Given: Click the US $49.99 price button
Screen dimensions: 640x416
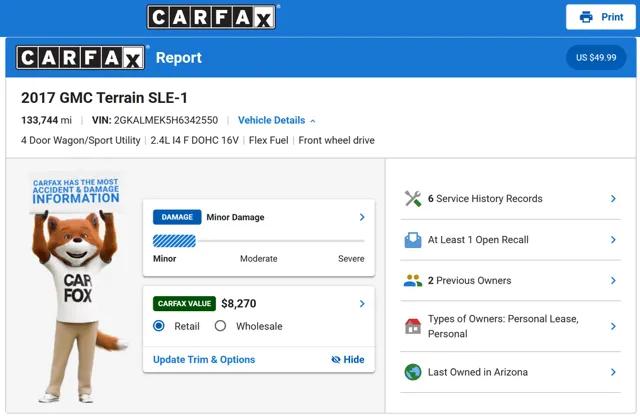Looking at the screenshot, I should [596, 58].
